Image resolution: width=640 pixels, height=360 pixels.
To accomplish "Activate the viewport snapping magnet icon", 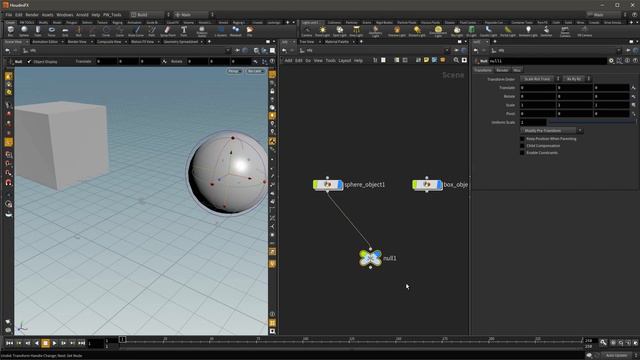I will [x=9, y=182].
